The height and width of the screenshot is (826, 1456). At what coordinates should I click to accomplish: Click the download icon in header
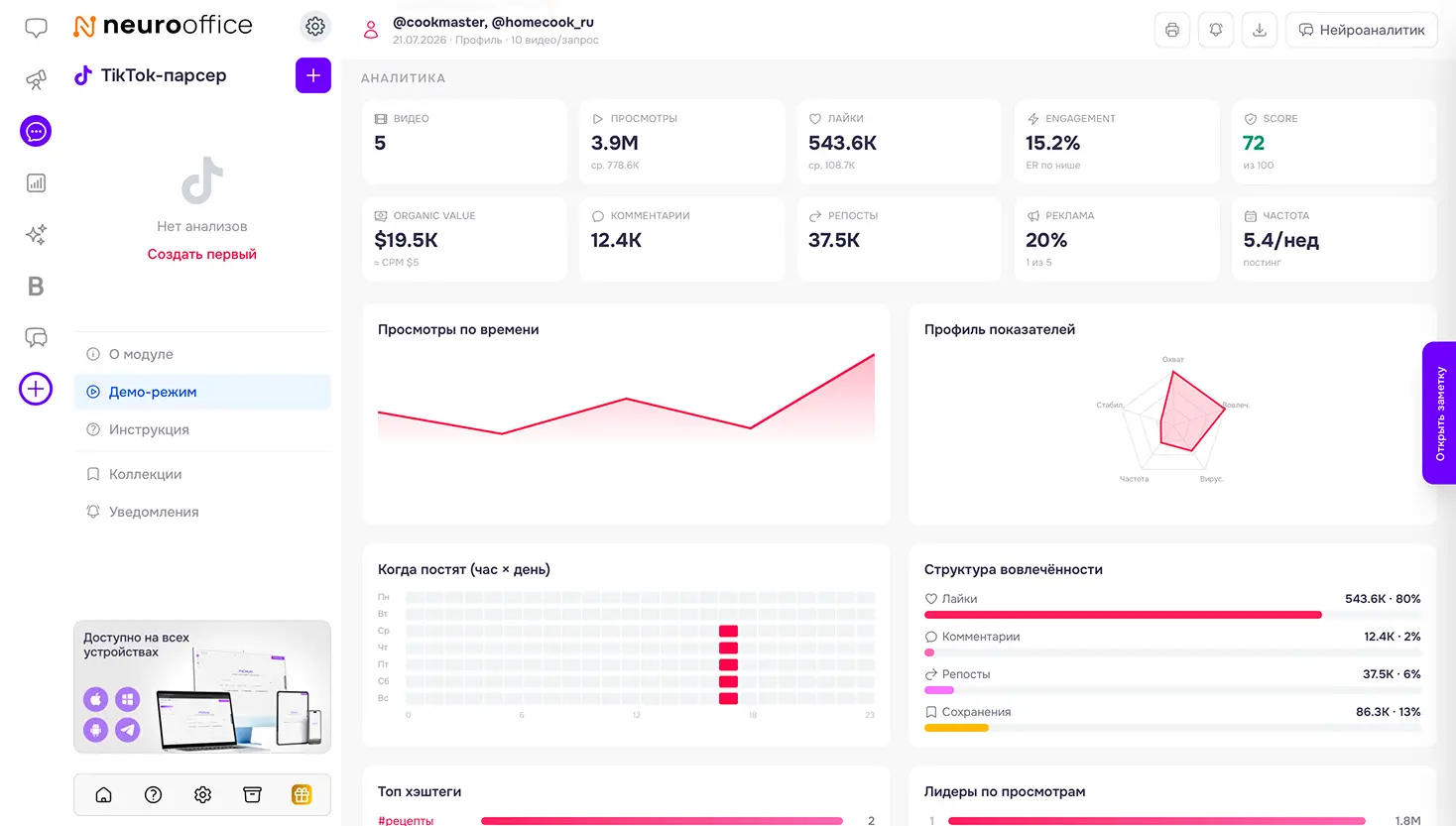click(x=1260, y=30)
